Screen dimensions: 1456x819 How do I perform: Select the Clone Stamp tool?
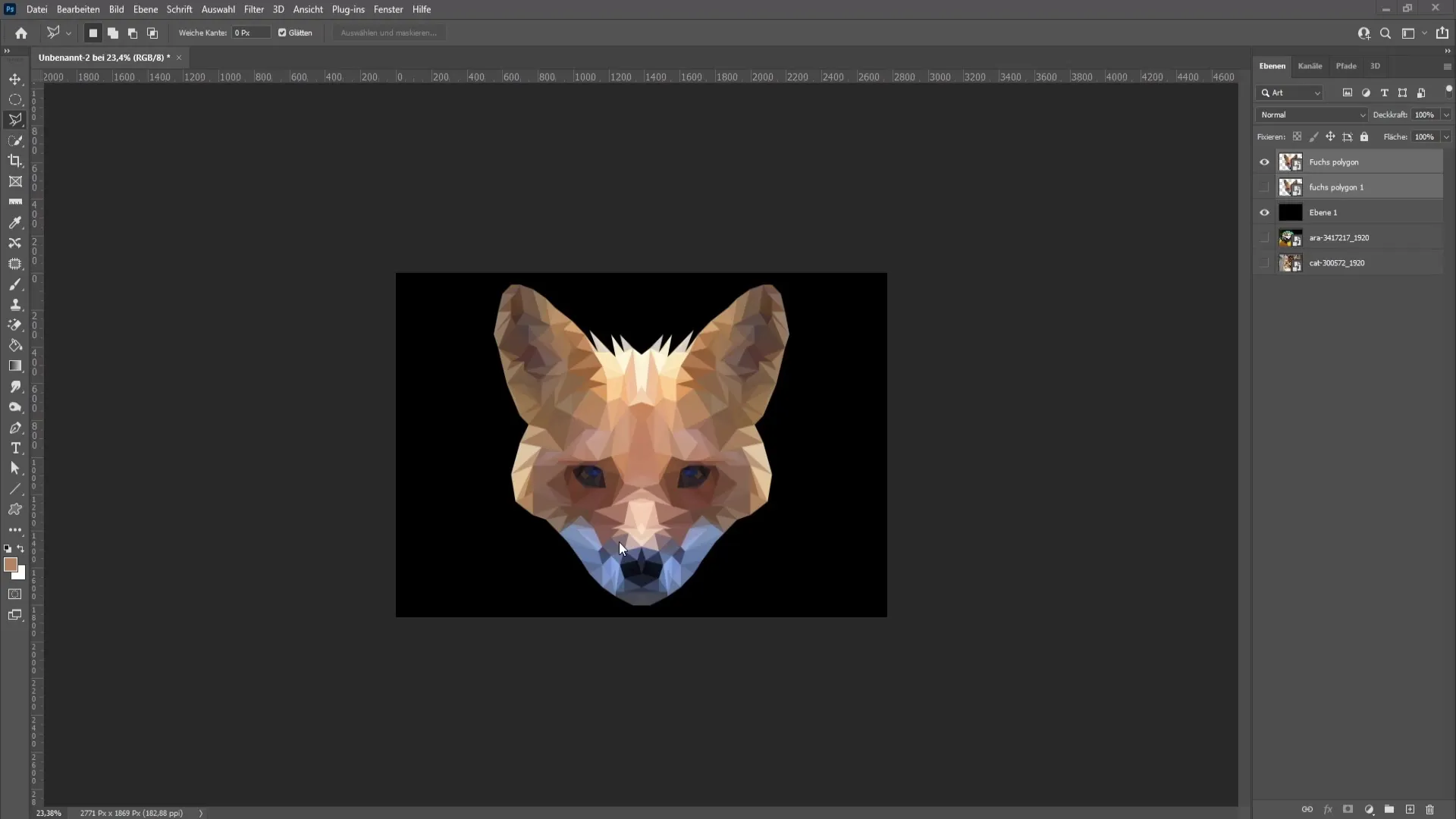point(15,303)
